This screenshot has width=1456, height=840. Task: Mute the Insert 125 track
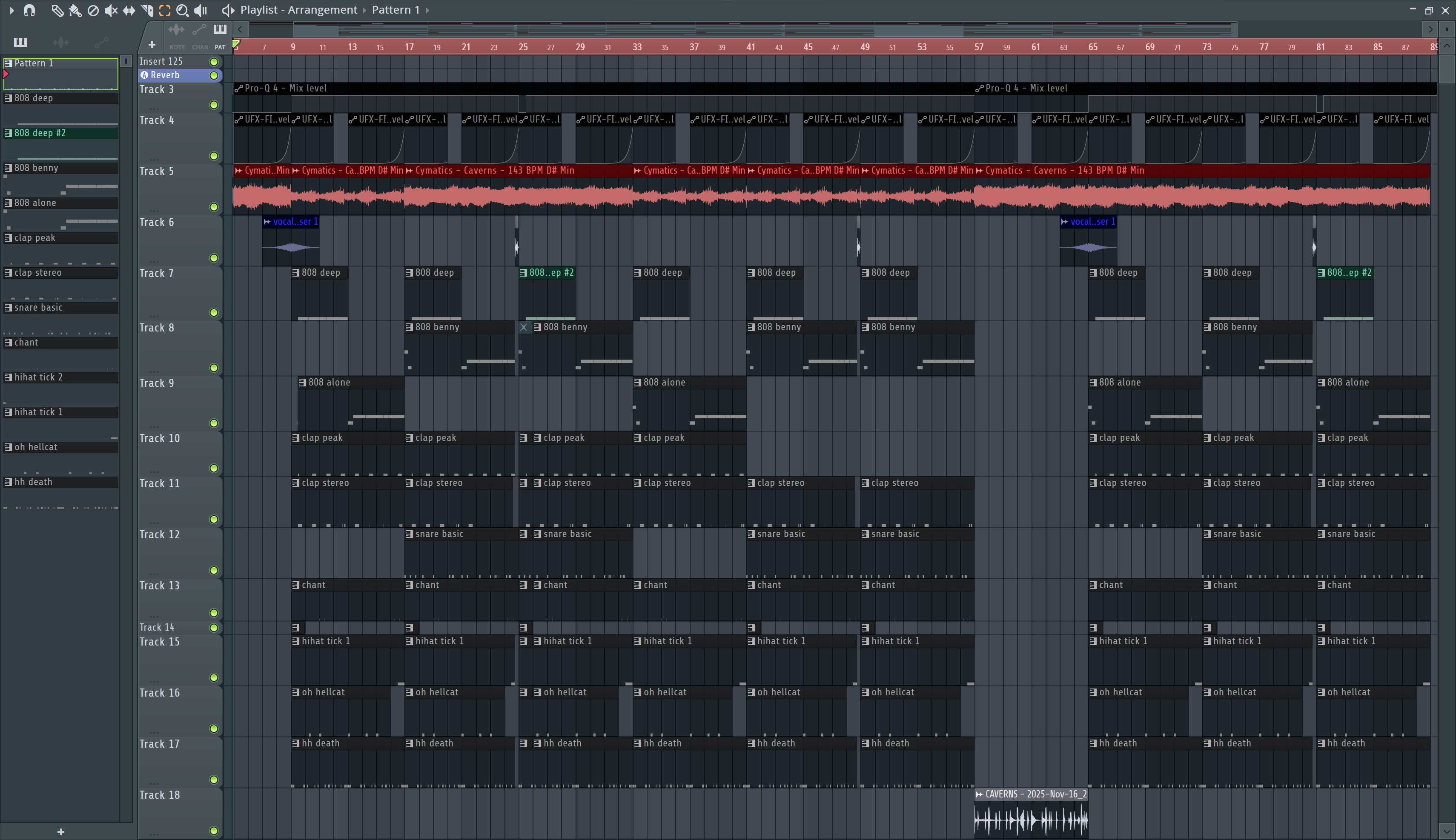(x=214, y=62)
